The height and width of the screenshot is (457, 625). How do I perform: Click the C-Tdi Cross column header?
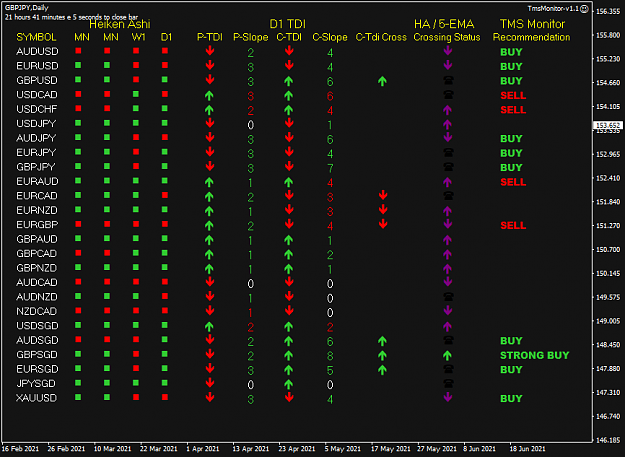pos(381,37)
